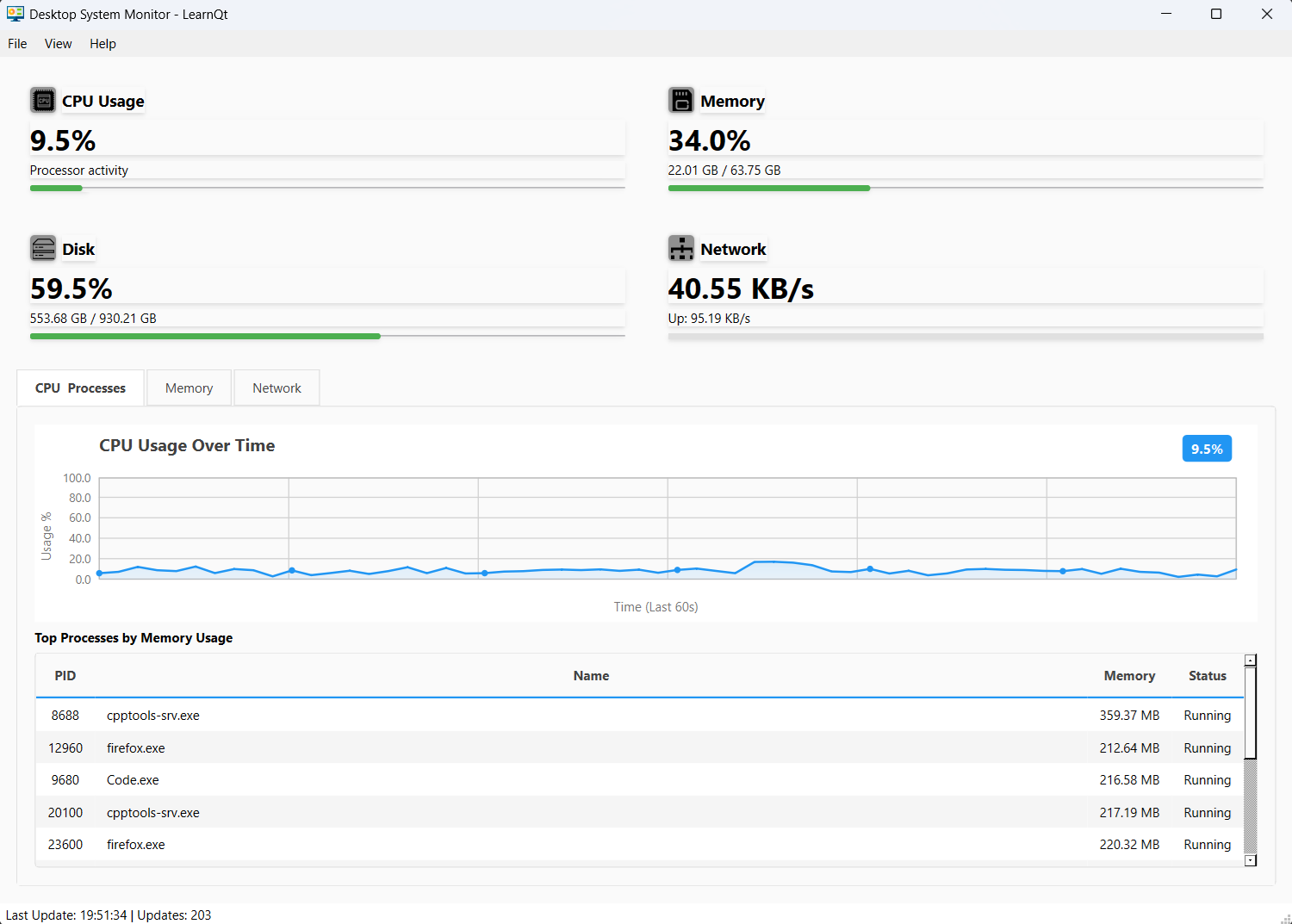The image size is (1292, 924).
Task: Click the app monitor icon in title bar
Action: (x=15, y=14)
